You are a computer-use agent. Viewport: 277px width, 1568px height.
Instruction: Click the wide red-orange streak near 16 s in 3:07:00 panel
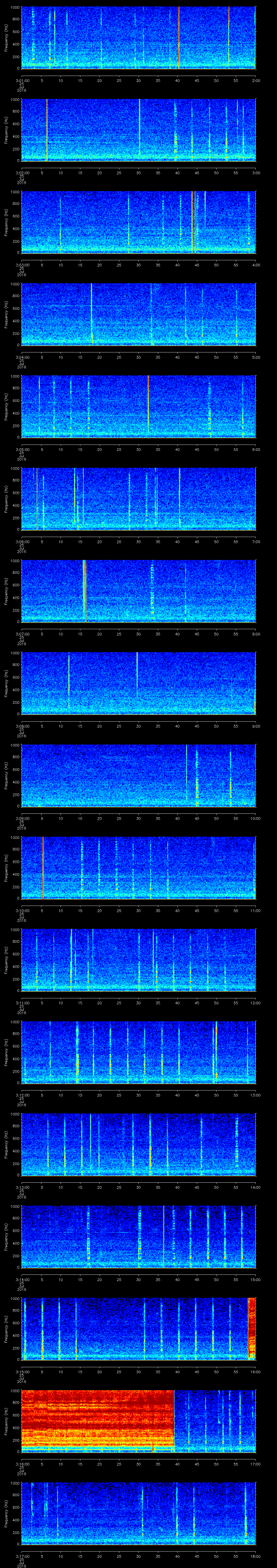click(x=84, y=591)
